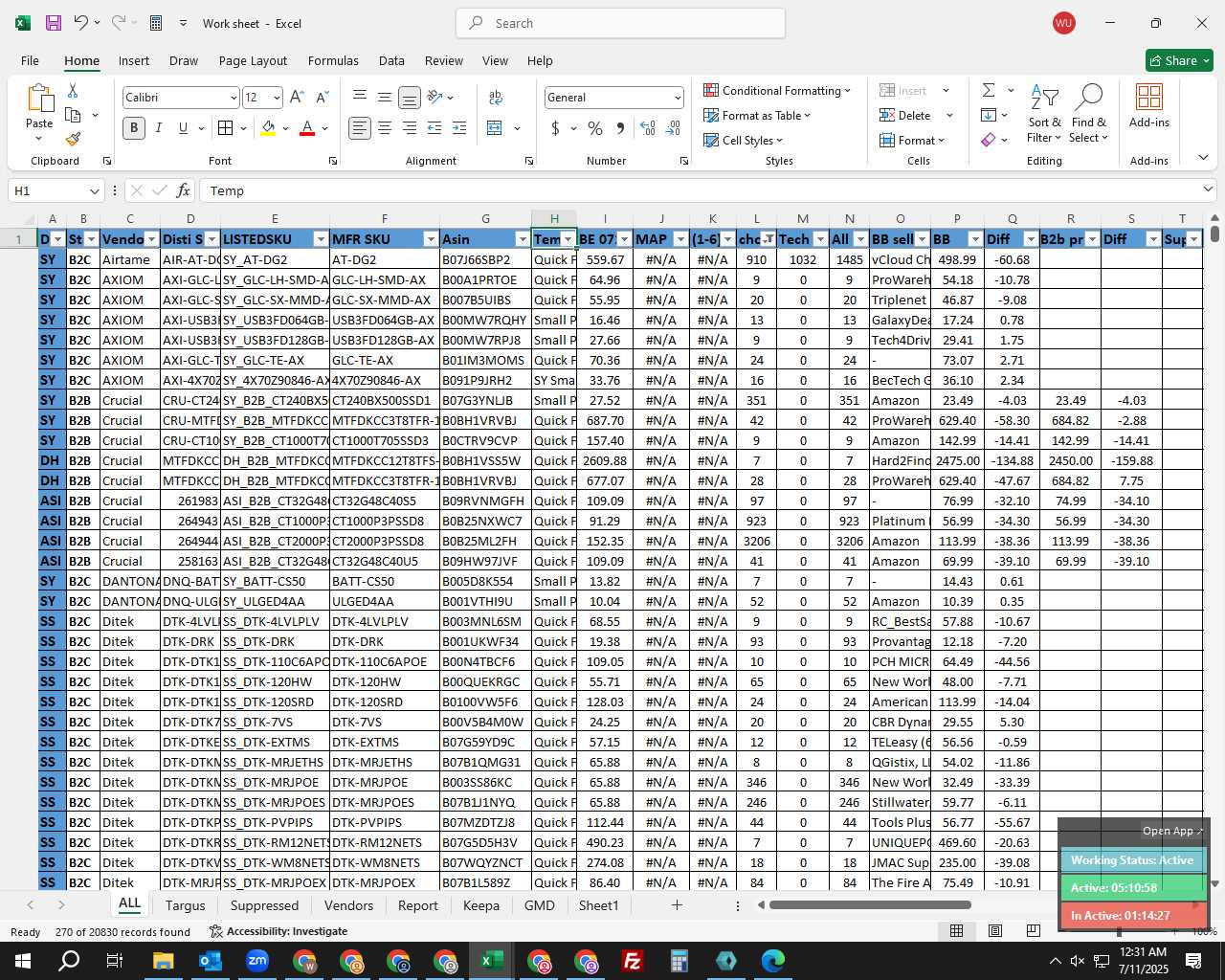Toggle Align Left for cell
The width and height of the screenshot is (1225, 980).
click(360, 128)
